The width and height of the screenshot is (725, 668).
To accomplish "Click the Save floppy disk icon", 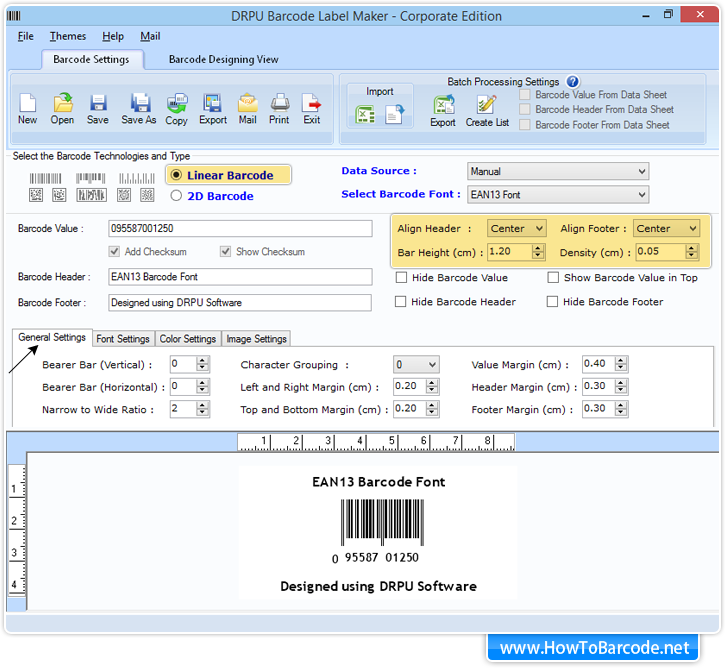I will click(98, 104).
